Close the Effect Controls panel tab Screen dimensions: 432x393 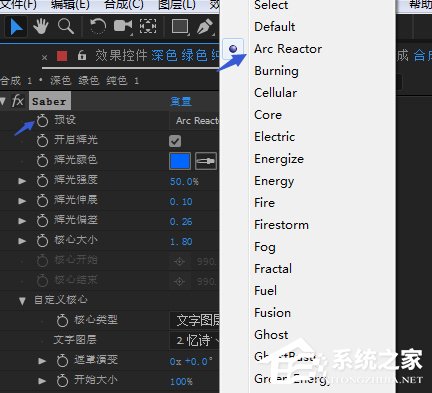(44, 57)
